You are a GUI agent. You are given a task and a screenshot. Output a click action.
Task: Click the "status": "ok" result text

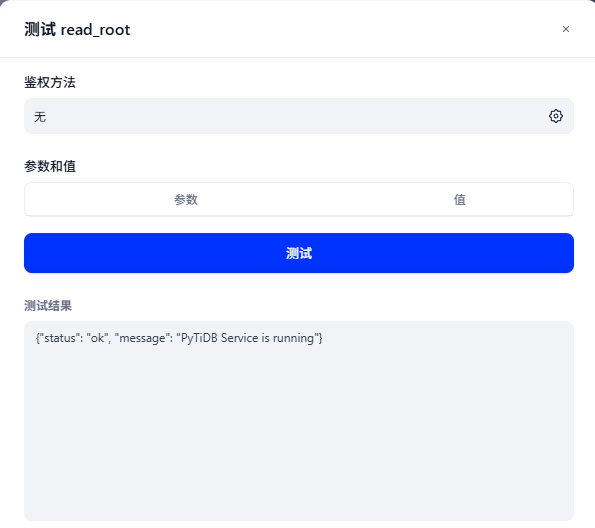(73, 338)
